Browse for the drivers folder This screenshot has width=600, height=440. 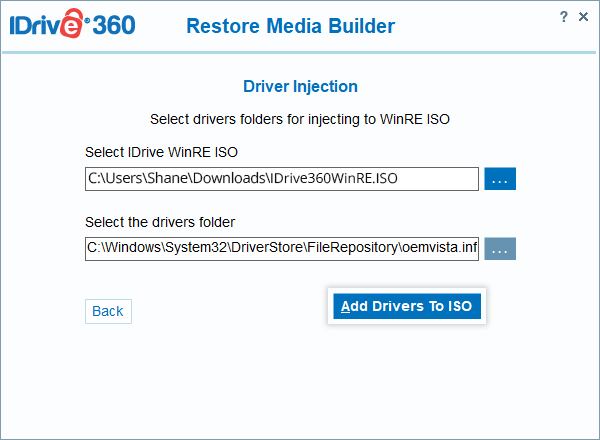coord(500,249)
